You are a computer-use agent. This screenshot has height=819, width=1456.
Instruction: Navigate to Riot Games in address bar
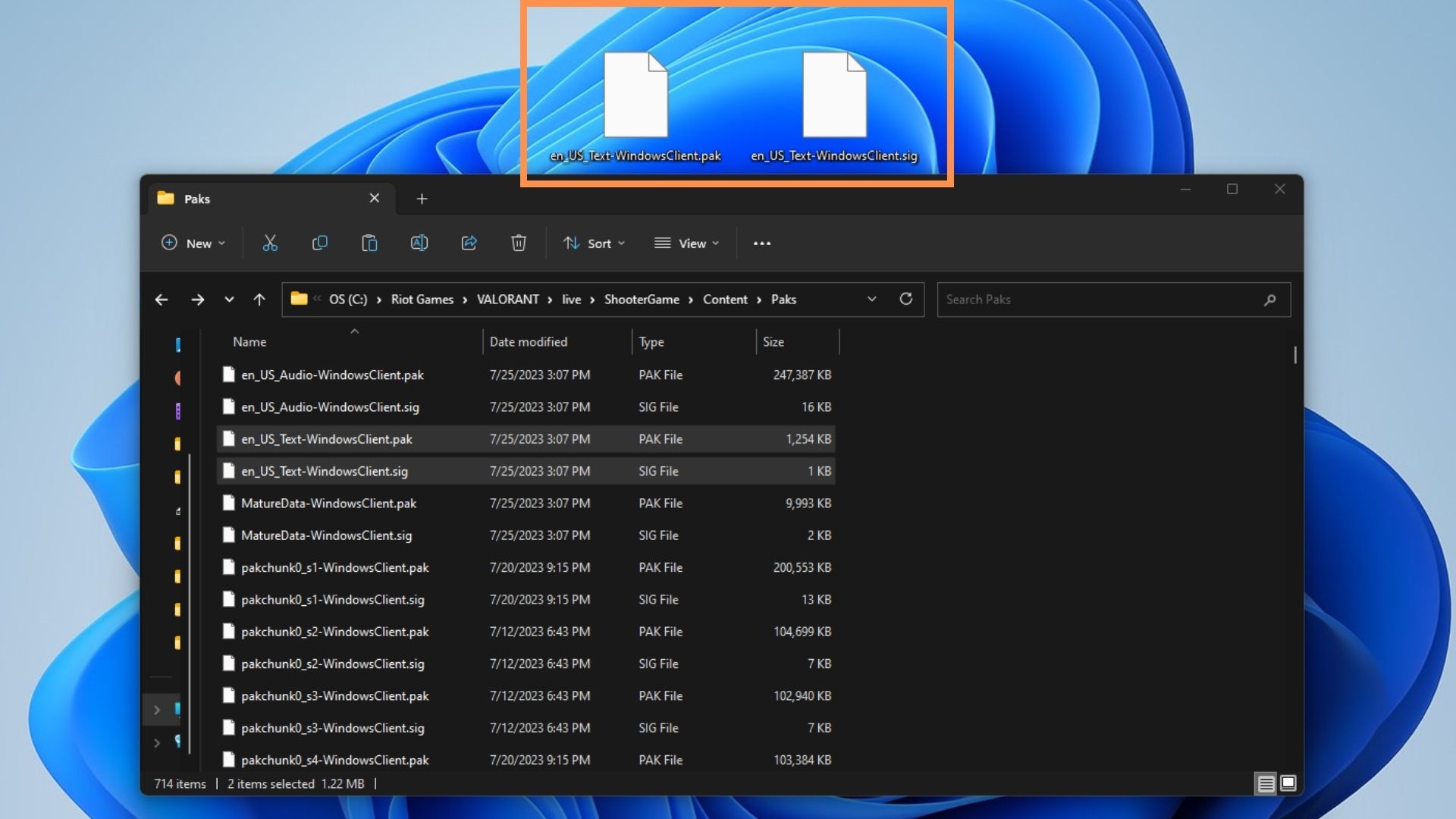click(x=422, y=300)
